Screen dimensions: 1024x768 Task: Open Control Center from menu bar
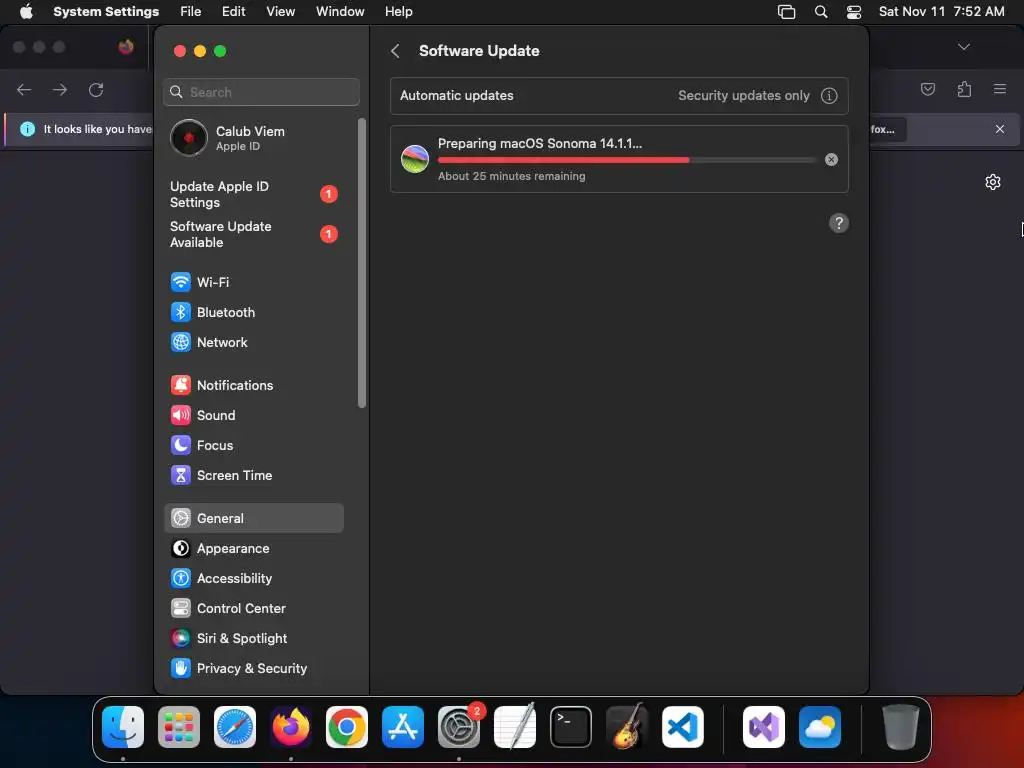pyautogui.click(x=854, y=12)
